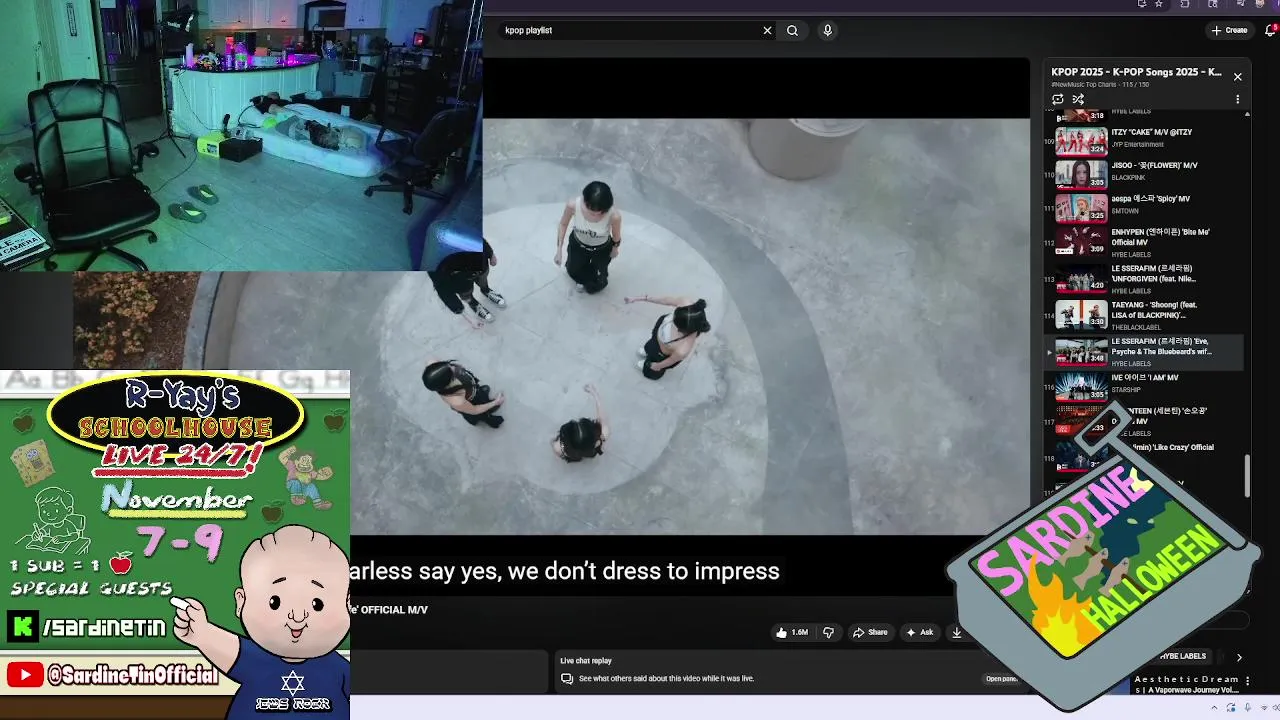This screenshot has height=720, width=1280.
Task: Open the Share dialog for the video
Action: 869,632
